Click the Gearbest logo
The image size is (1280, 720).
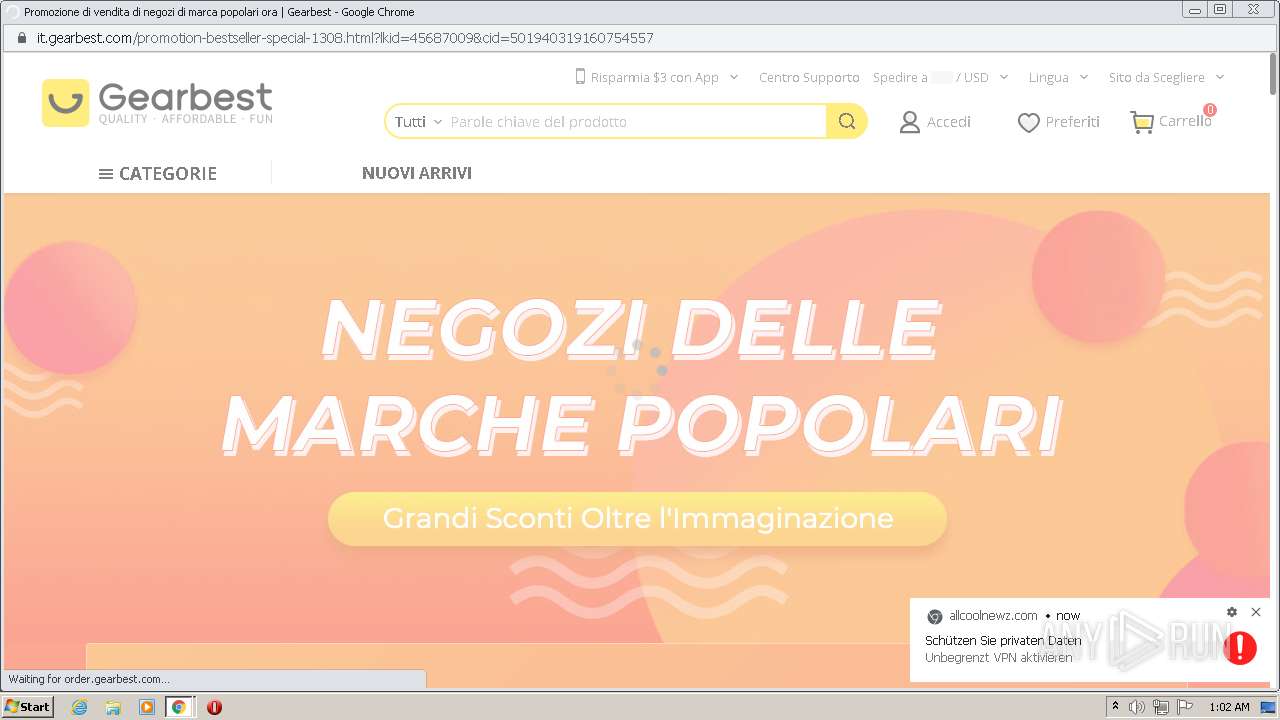[157, 102]
